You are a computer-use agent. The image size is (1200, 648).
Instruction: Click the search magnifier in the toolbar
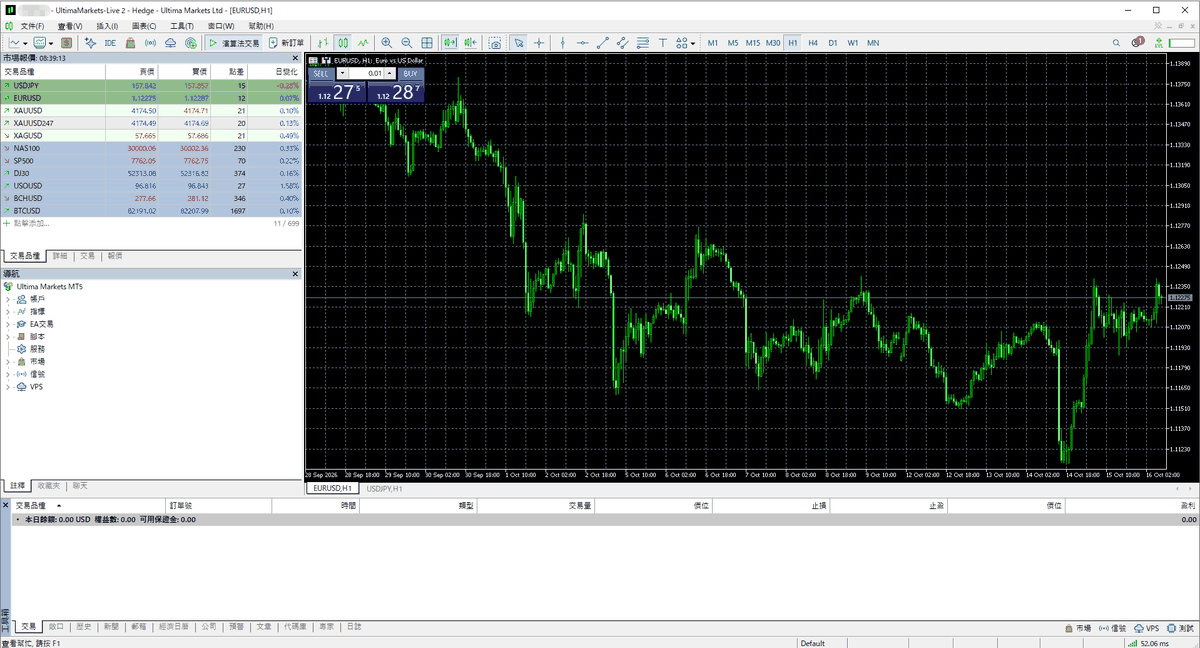(x=1117, y=43)
